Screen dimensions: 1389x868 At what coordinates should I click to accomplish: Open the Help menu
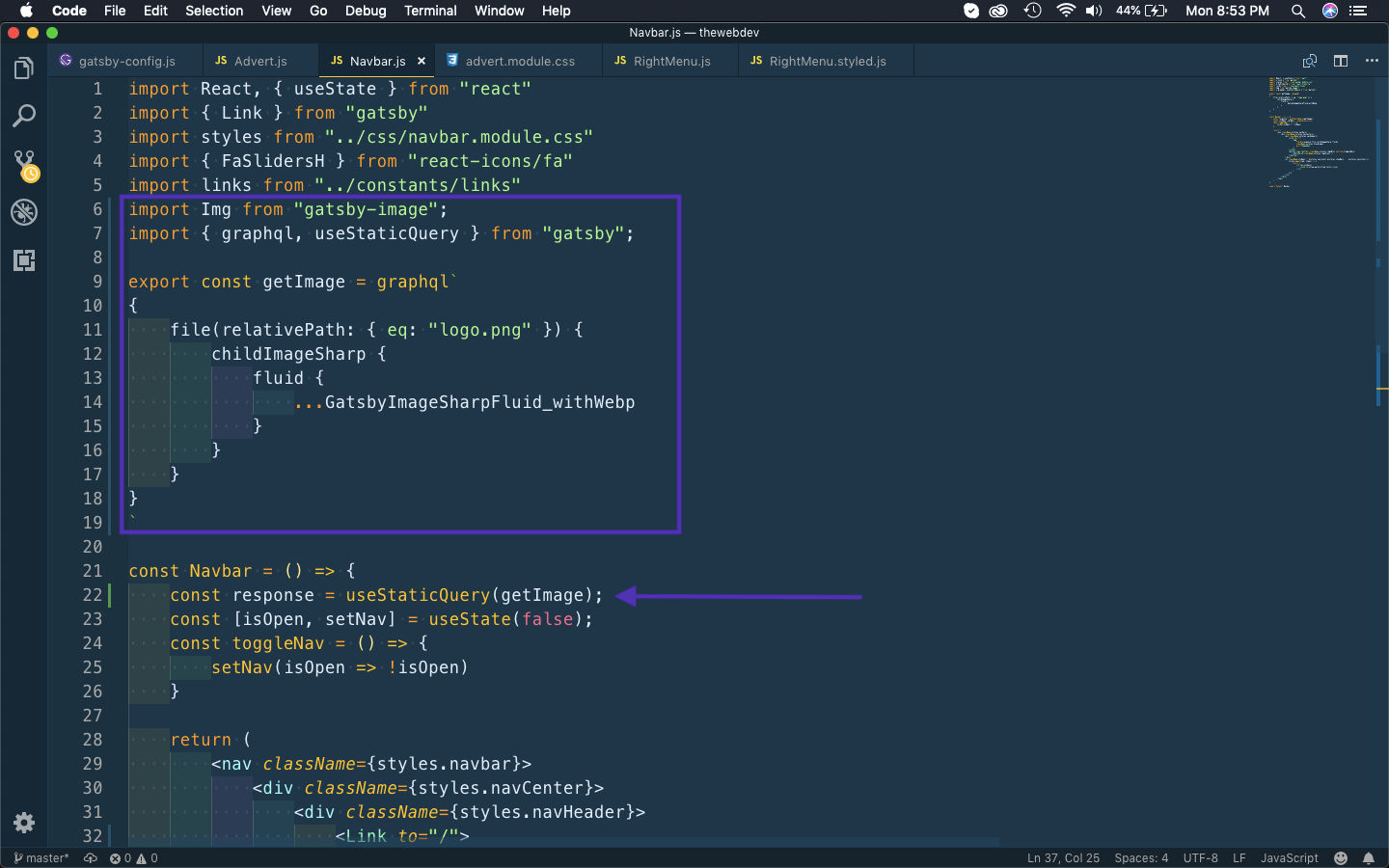tap(556, 11)
